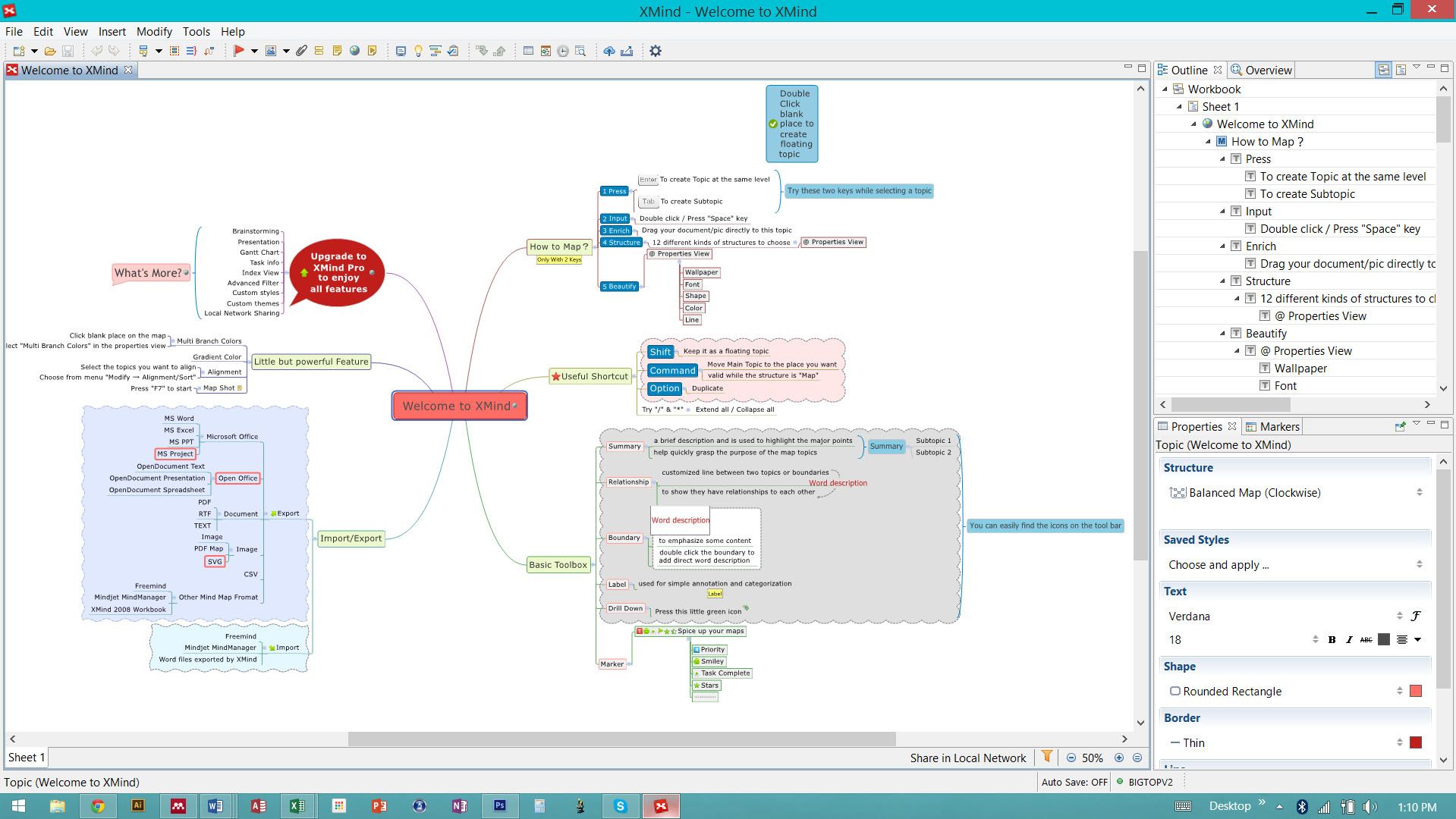This screenshot has width=1456, height=819.
Task: Open the Balanced Map structure dropdown
Action: click(1420, 491)
